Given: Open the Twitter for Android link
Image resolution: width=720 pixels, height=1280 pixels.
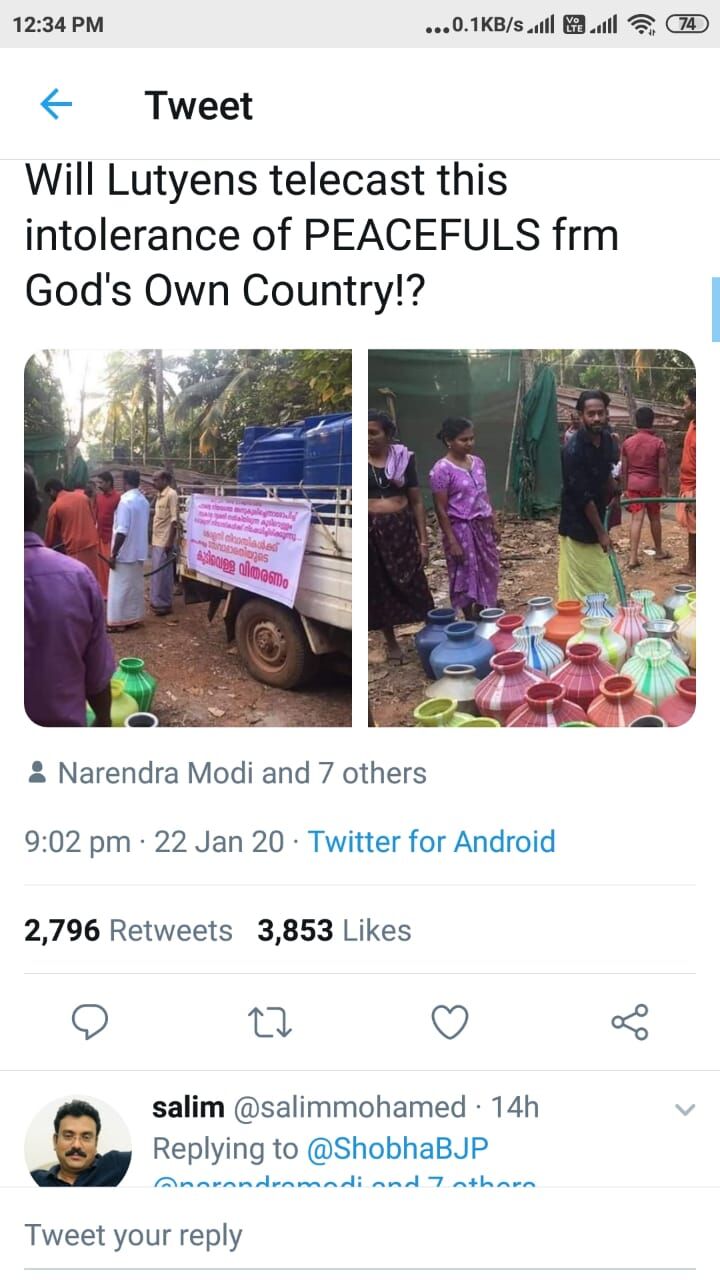Looking at the screenshot, I should 431,841.
